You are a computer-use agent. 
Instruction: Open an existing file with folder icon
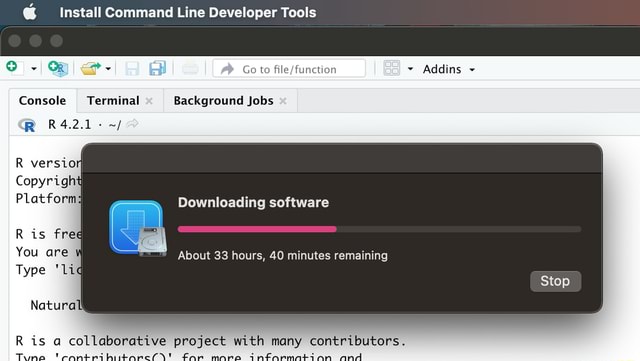(90, 69)
